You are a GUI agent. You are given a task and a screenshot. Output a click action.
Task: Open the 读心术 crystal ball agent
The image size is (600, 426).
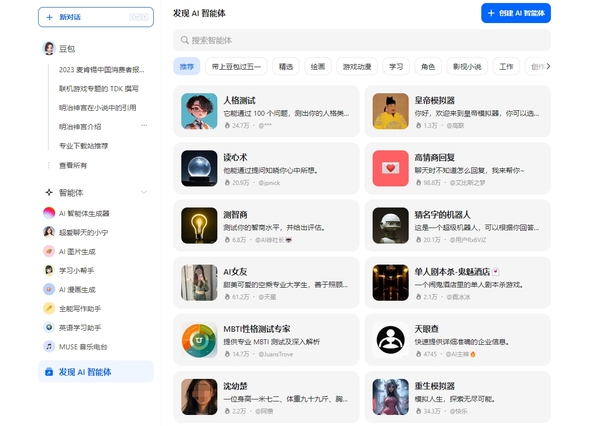(x=200, y=168)
